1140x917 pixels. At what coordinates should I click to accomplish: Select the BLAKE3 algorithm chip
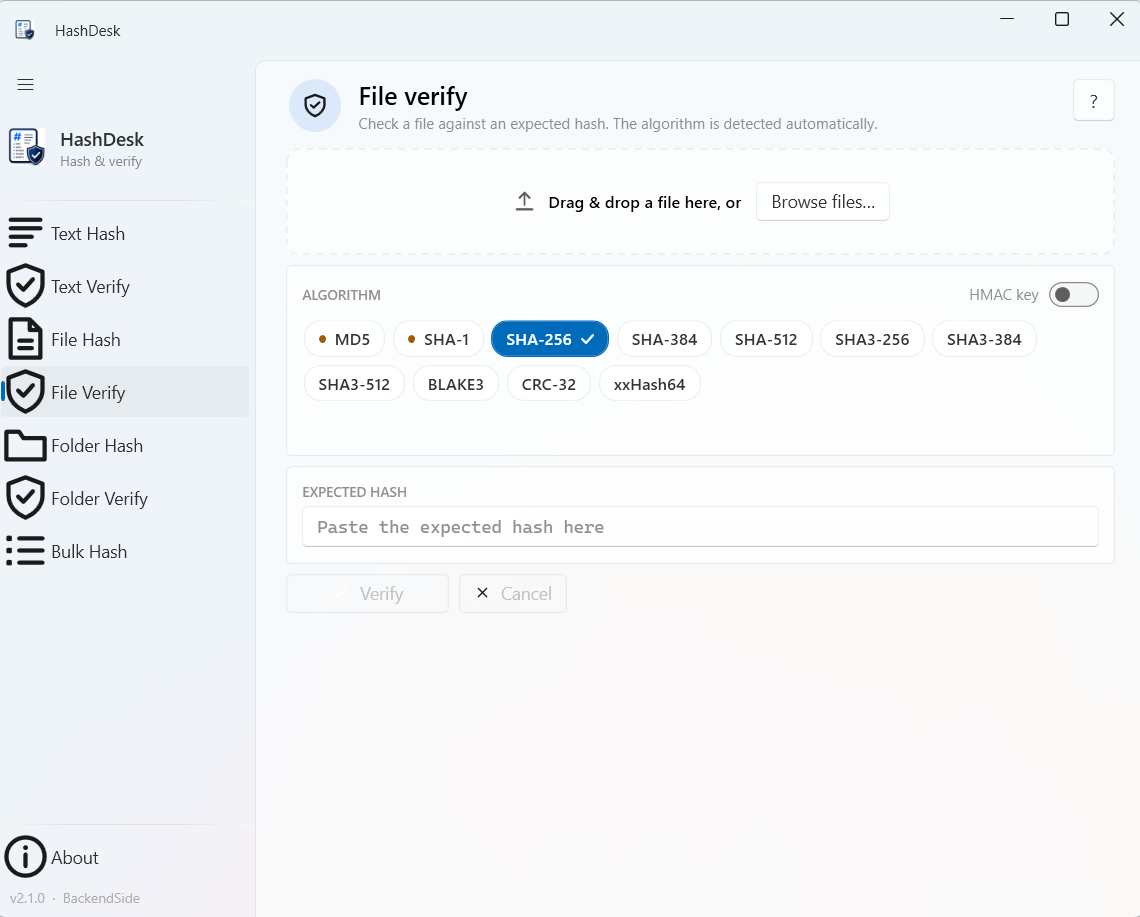(x=455, y=384)
